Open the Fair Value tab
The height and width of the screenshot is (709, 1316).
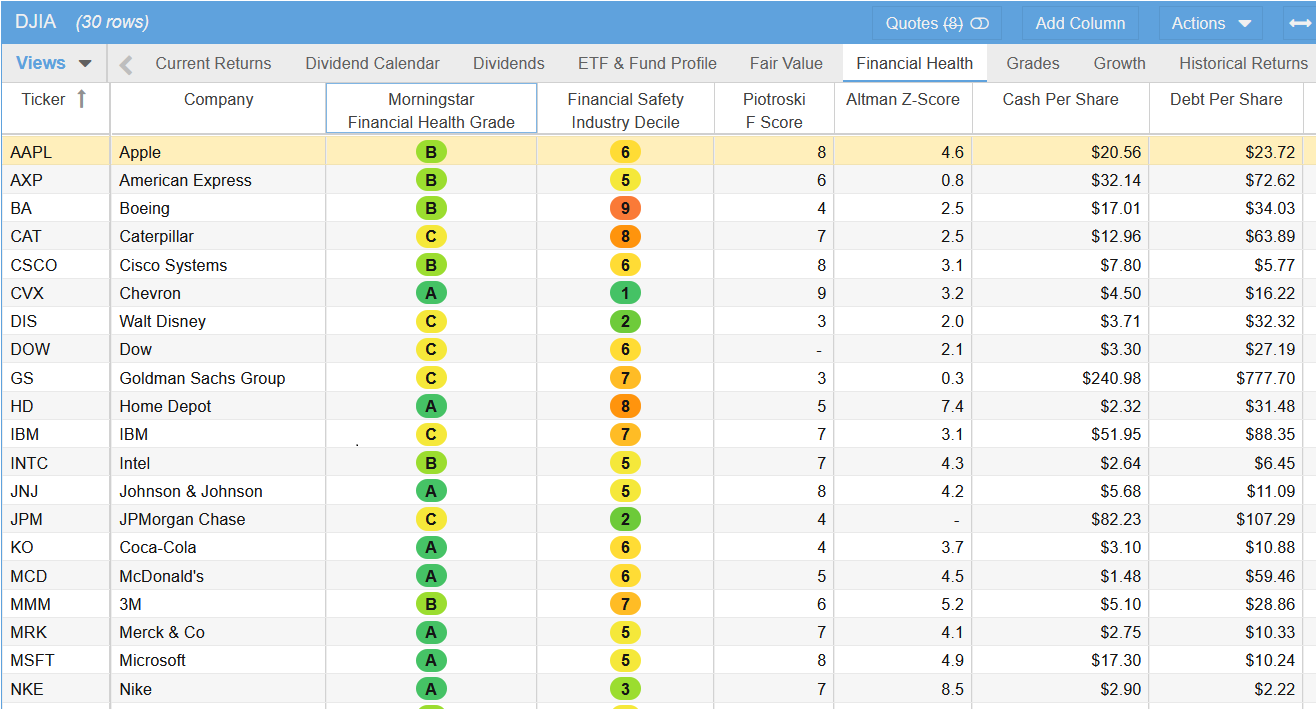pos(786,63)
